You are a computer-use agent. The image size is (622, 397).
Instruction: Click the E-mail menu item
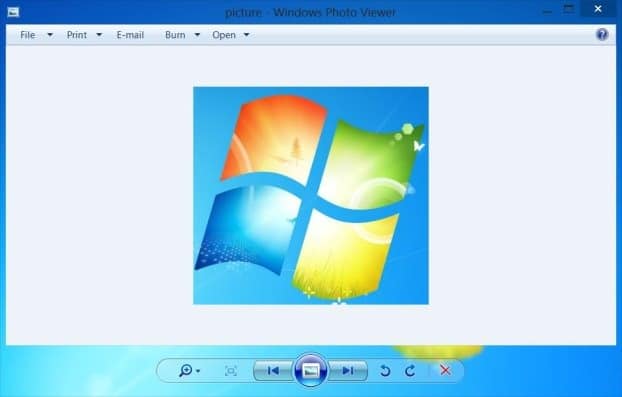130,35
